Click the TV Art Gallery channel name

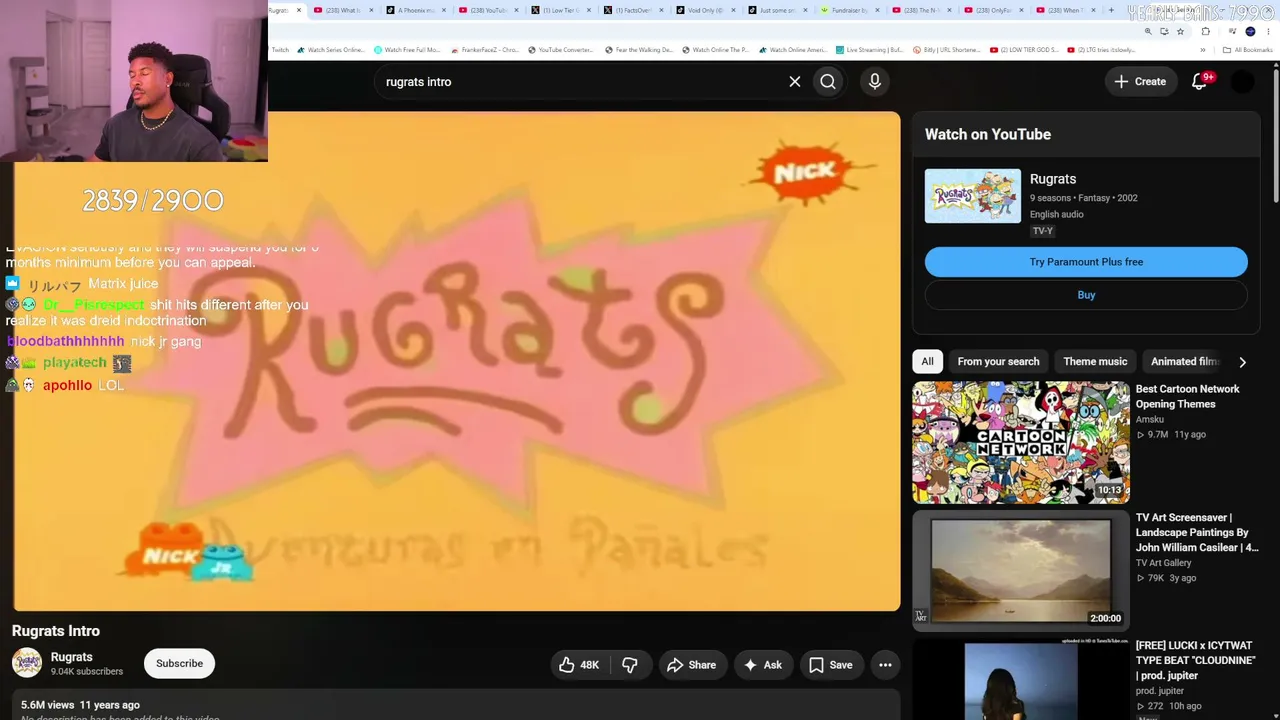coord(1163,563)
